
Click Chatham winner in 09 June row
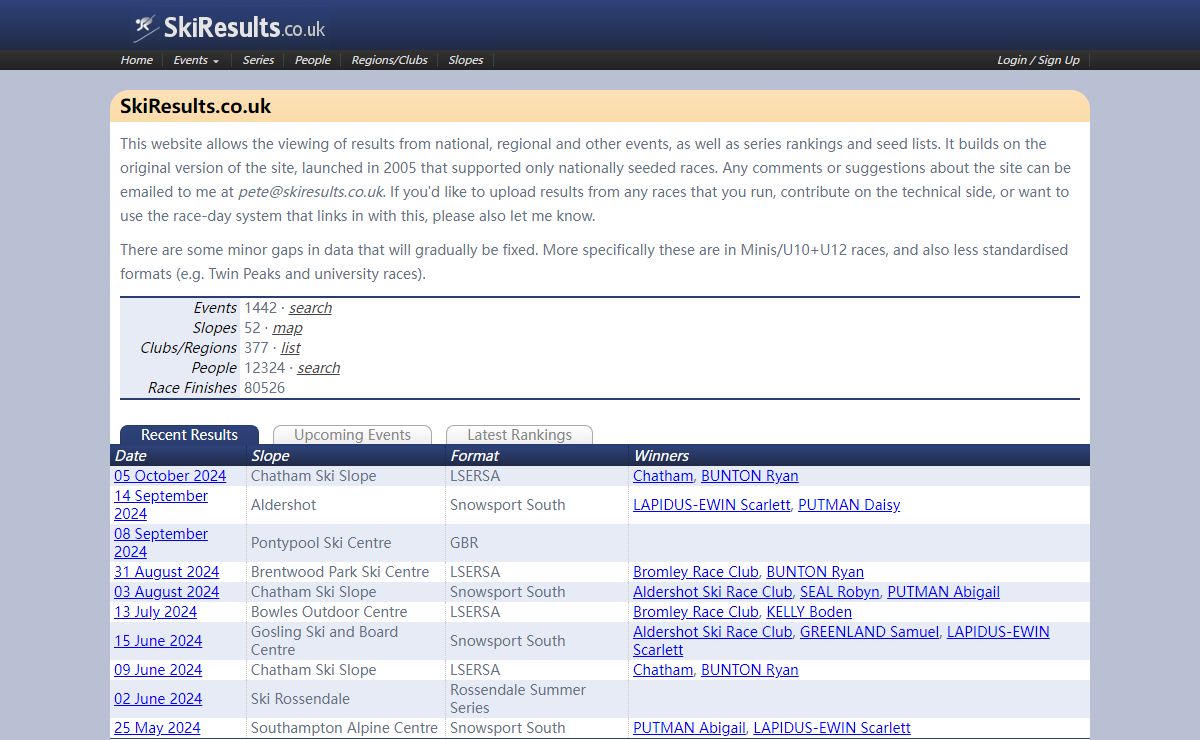[x=663, y=670]
